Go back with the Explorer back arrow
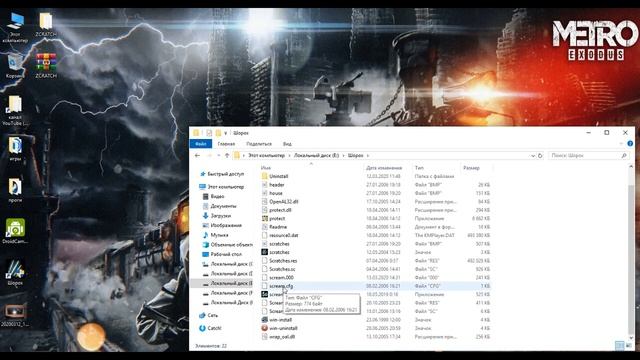This screenshot has height=360, width=640. (x=198, y=156)
